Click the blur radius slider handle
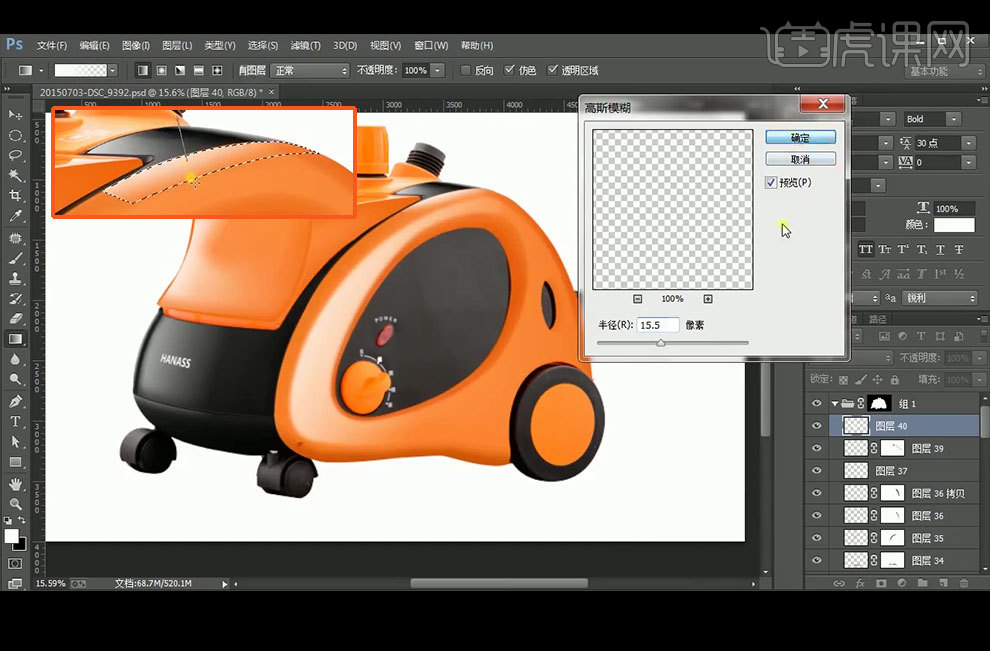The height and width of the screenshot is (651, 990). (x=660, y=343)
